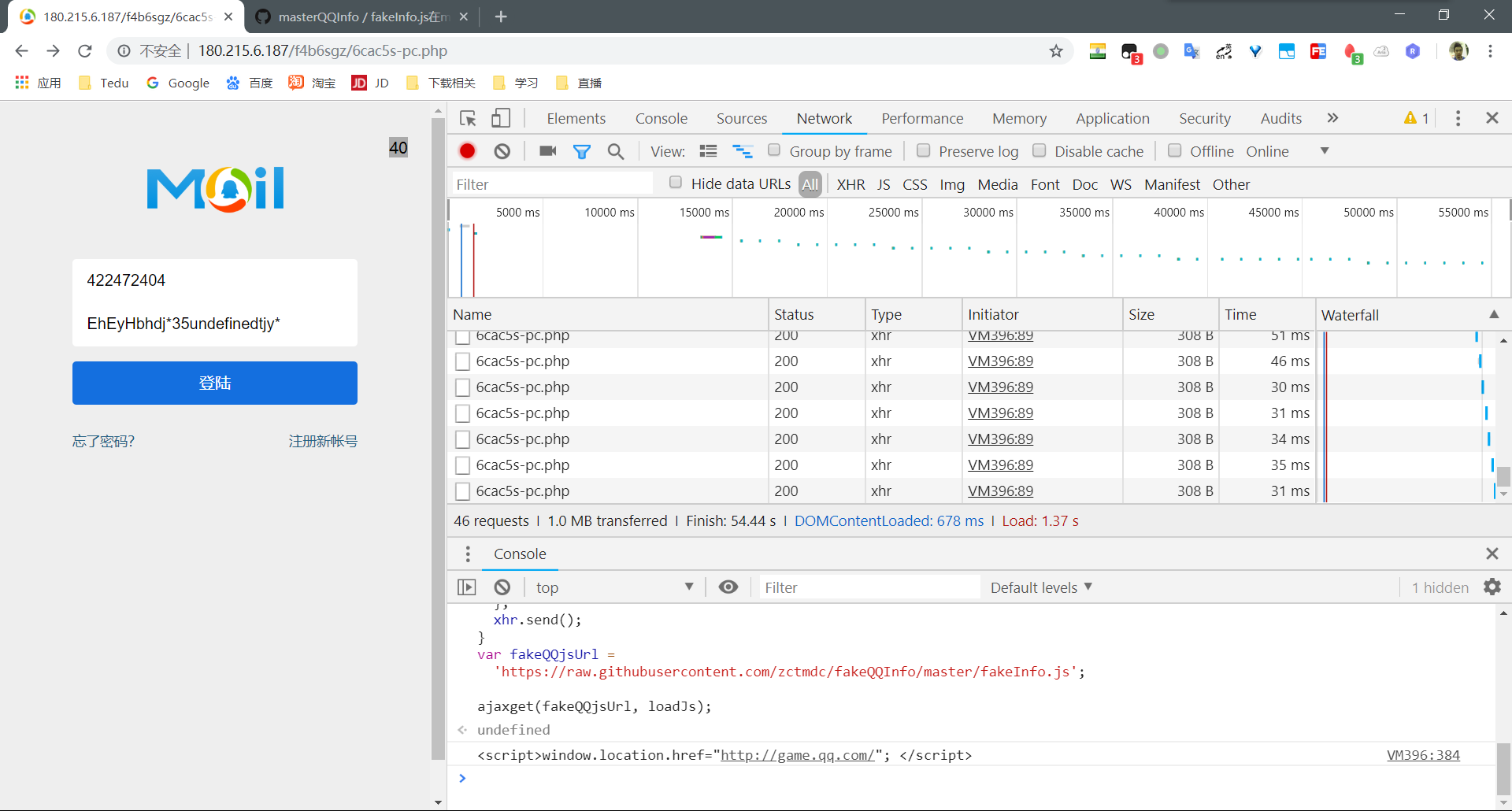Activate the inspect element picker icon
The height and width of the screenshot is (811, 1512).
pyautogui.click(x=468, y=118)
